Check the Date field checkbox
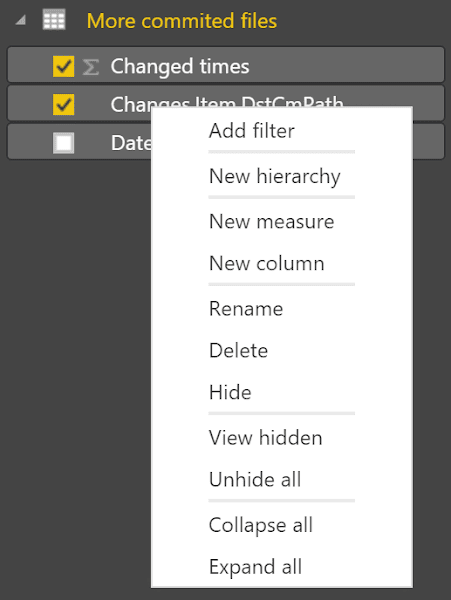This screenshot has height=600, width=451. click(63, 143)
